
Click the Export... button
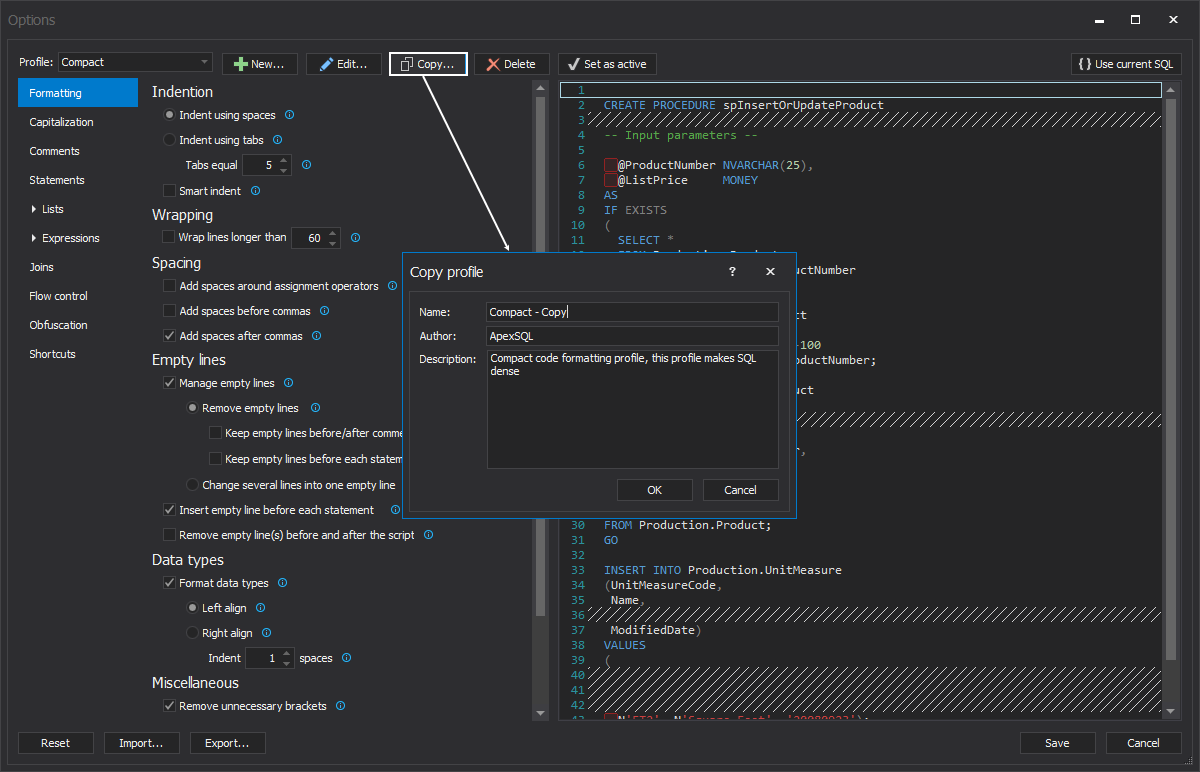tap(227, 743)
